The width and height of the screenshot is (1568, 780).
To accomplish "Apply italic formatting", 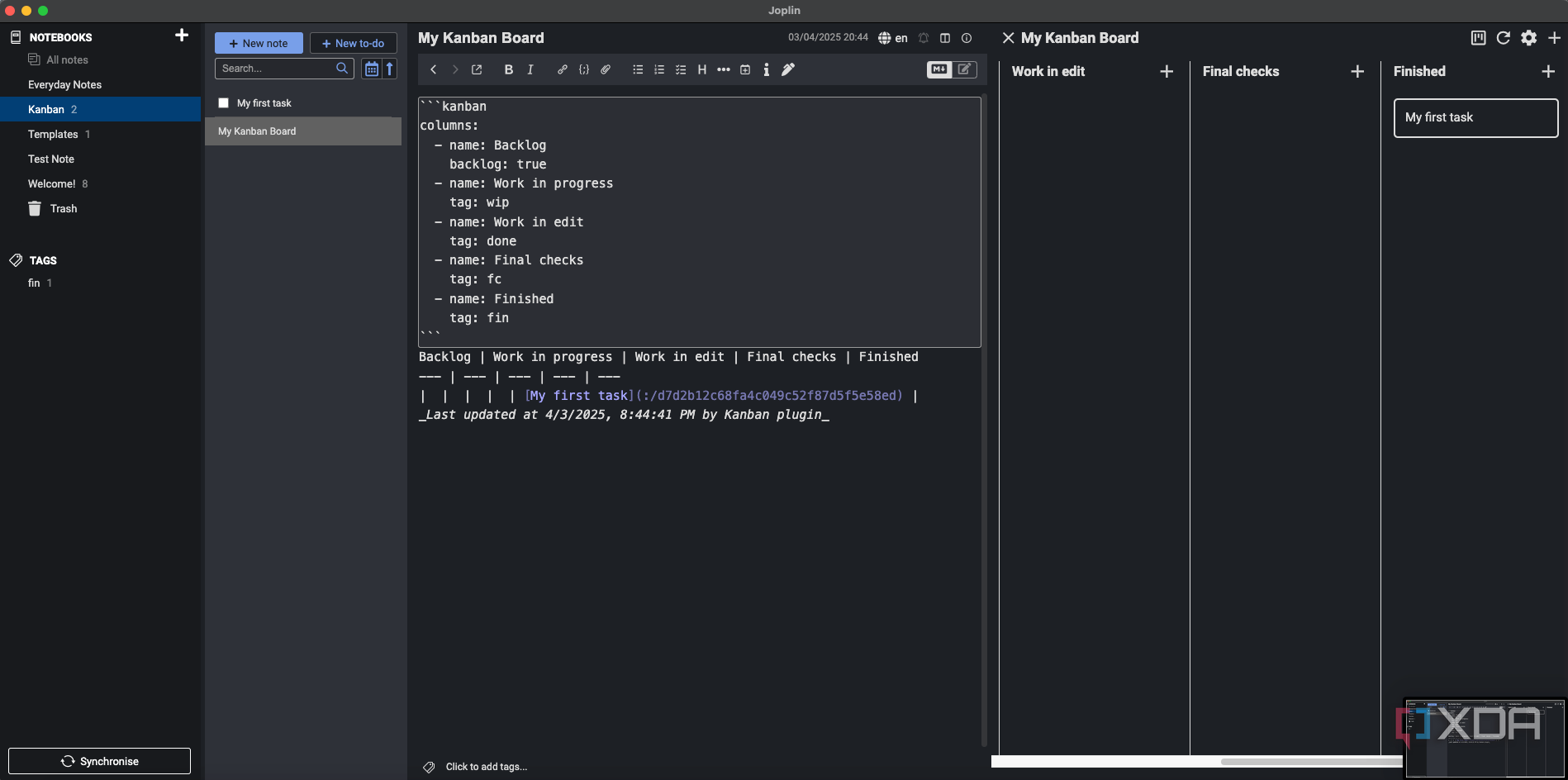I will click(x=530, y=69).
